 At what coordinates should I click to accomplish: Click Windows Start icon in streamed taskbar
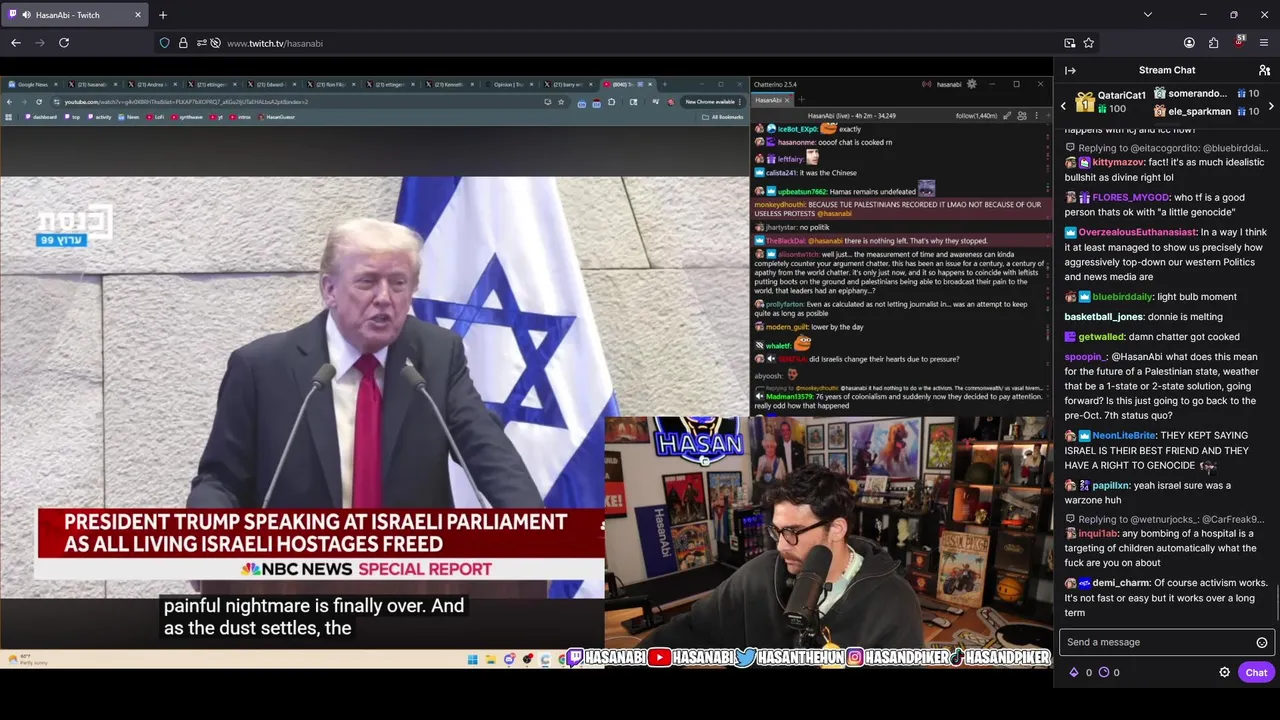coord(472,659)
